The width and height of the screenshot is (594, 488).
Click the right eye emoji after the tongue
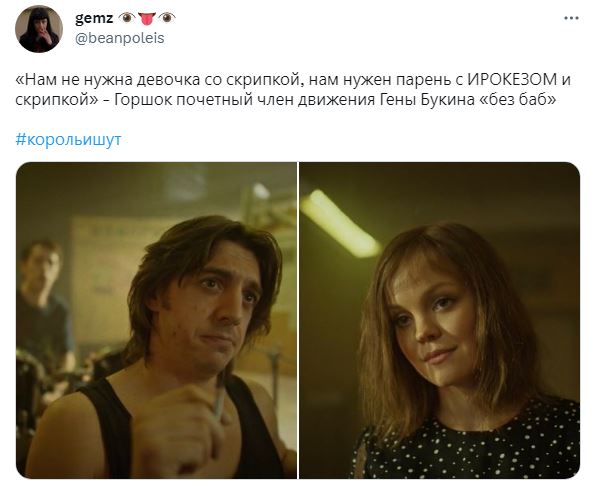[167, 18]
